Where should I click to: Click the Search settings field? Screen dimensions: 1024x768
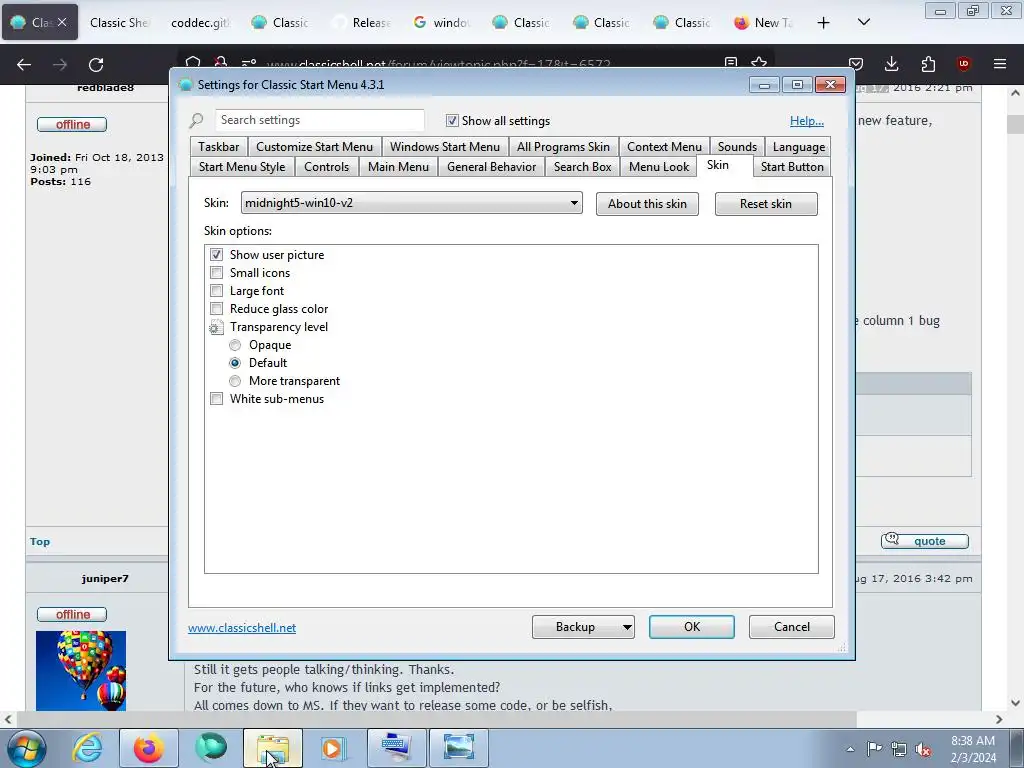[319, 120]
